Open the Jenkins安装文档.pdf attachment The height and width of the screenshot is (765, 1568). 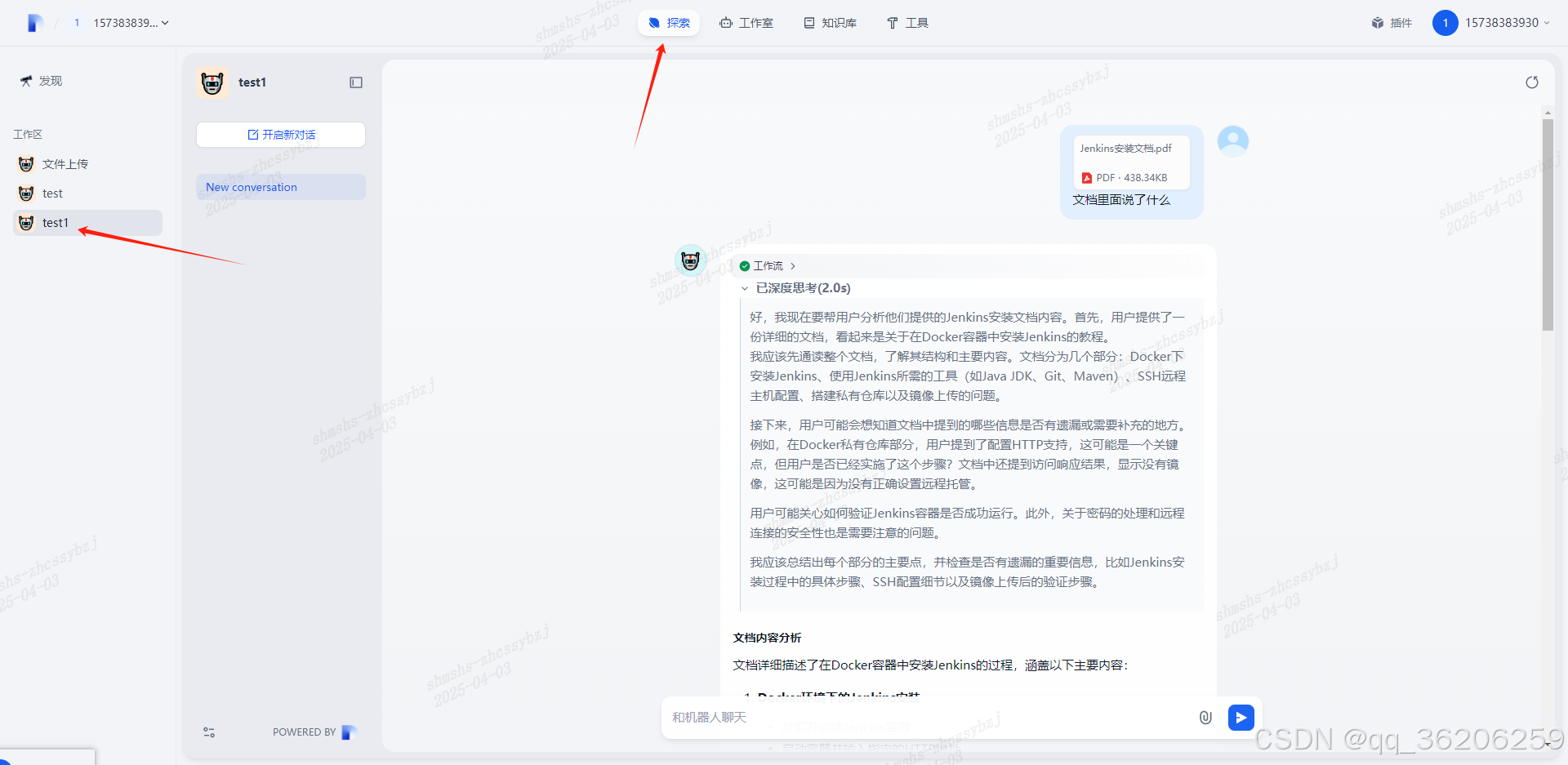pyautogui.click(x=1131, y=162)
